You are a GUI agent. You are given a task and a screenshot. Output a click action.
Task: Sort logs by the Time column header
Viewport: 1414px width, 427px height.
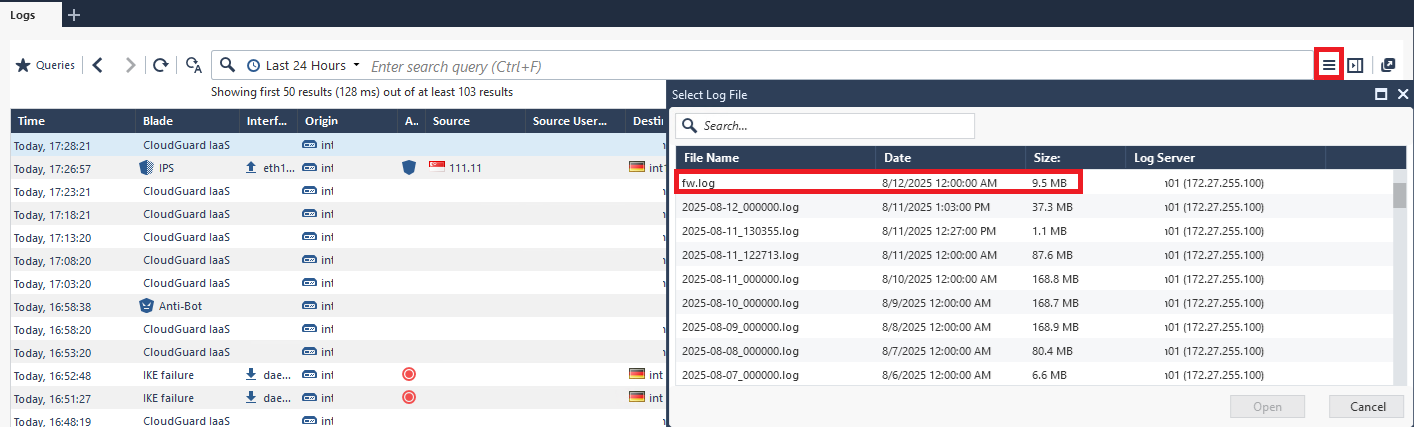73,121
